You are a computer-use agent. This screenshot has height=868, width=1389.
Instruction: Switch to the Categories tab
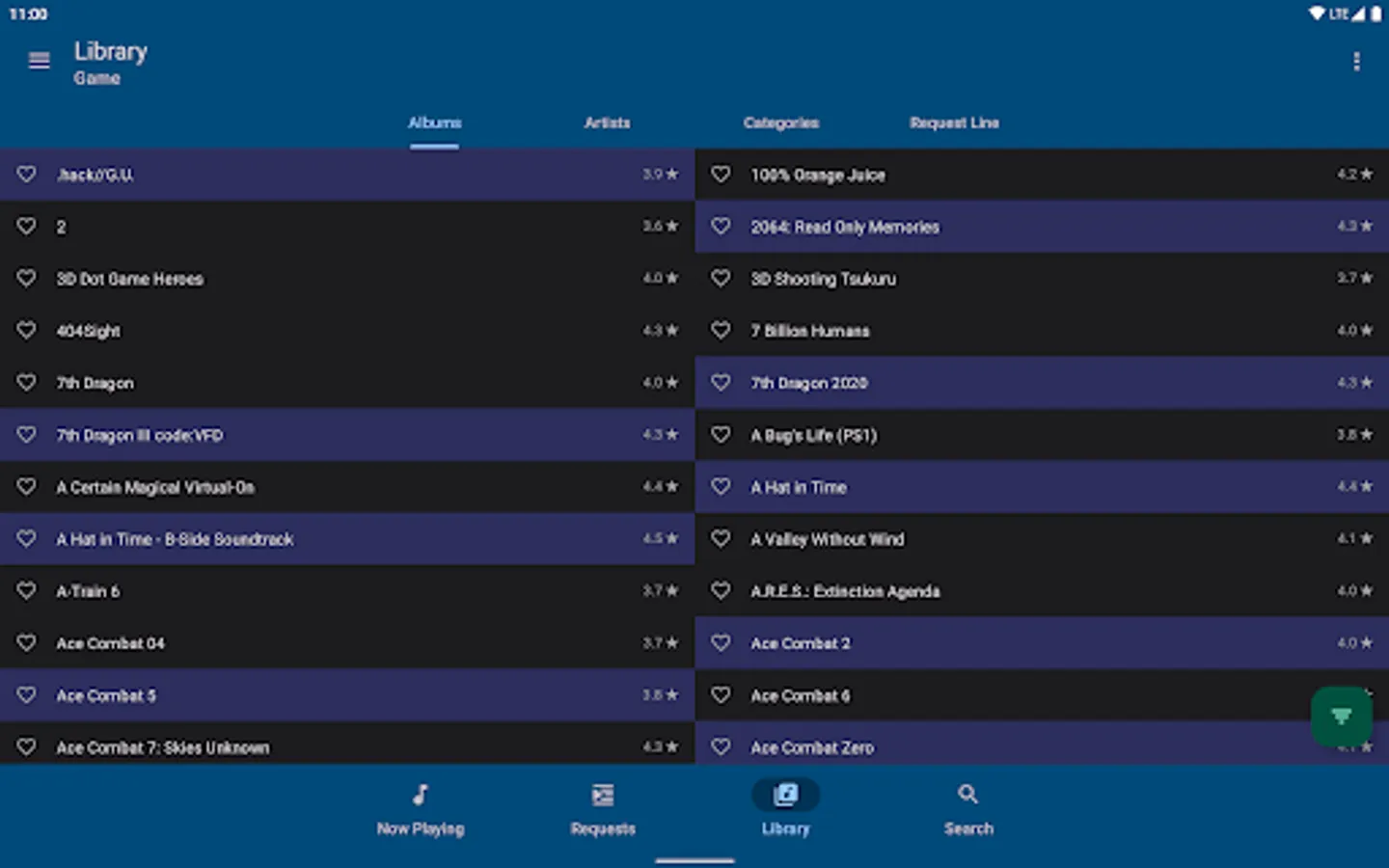pos(780,123)
